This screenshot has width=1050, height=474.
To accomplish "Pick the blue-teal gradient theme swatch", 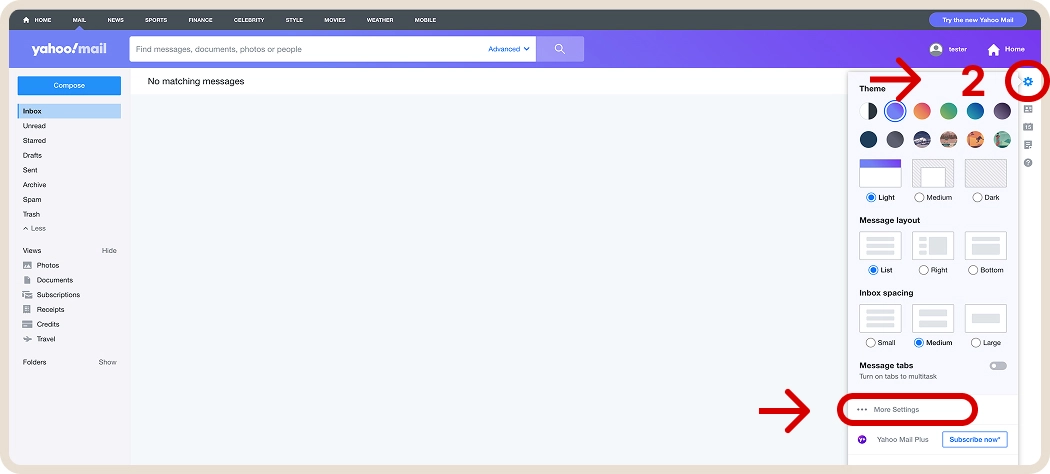I will pos(975,111).
